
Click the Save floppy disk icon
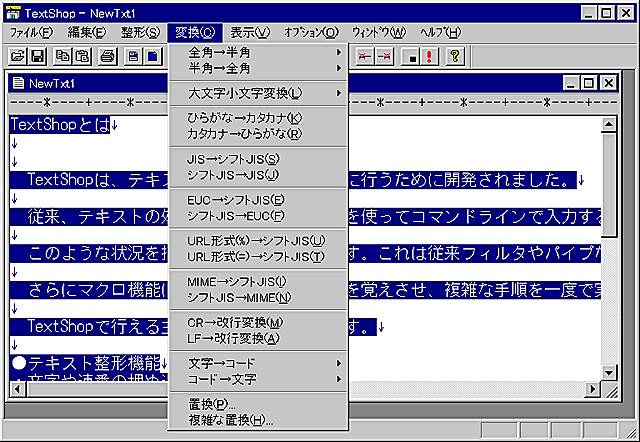coord(38,56)
